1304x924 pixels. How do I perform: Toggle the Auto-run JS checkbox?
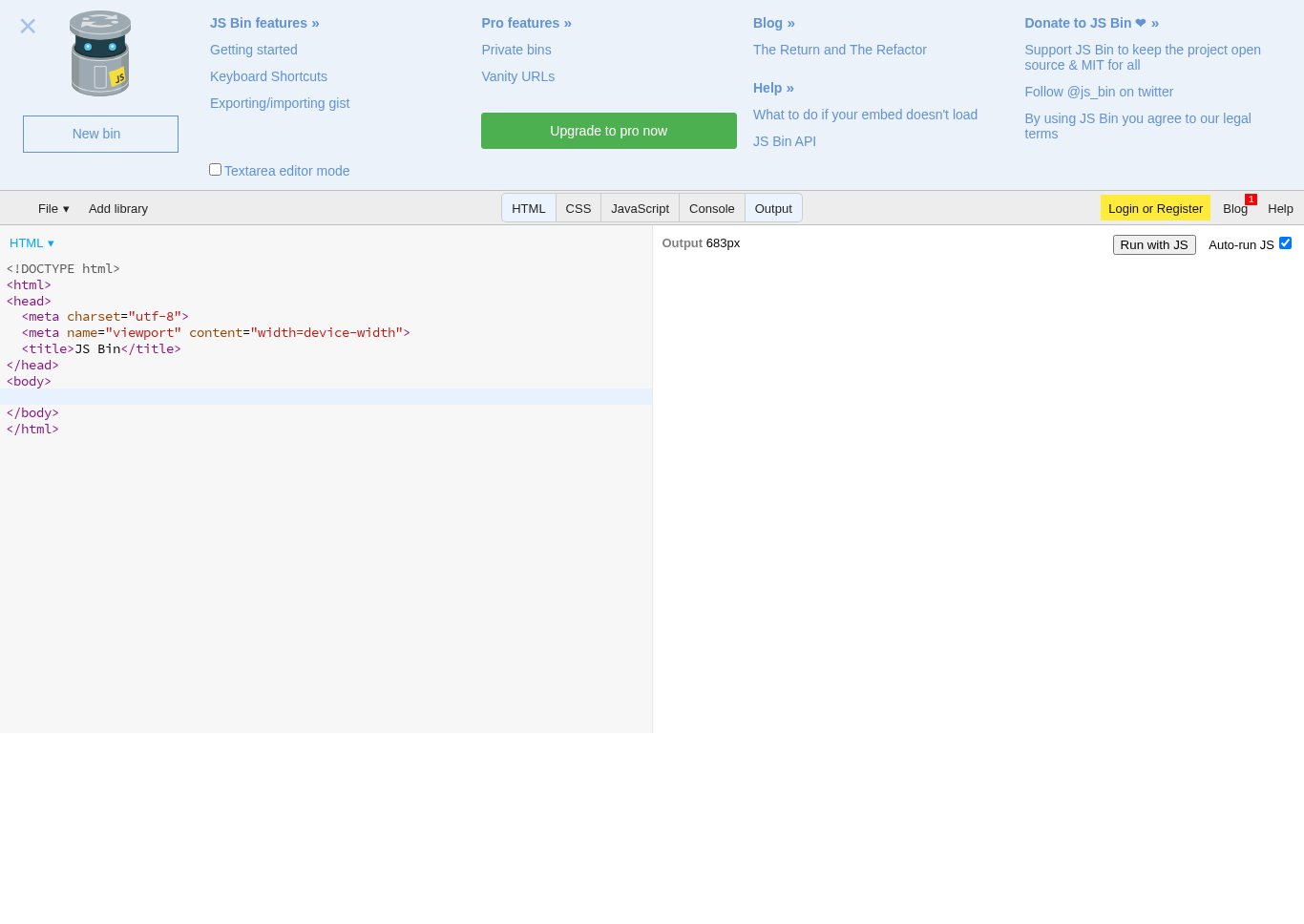point(1285,243)
